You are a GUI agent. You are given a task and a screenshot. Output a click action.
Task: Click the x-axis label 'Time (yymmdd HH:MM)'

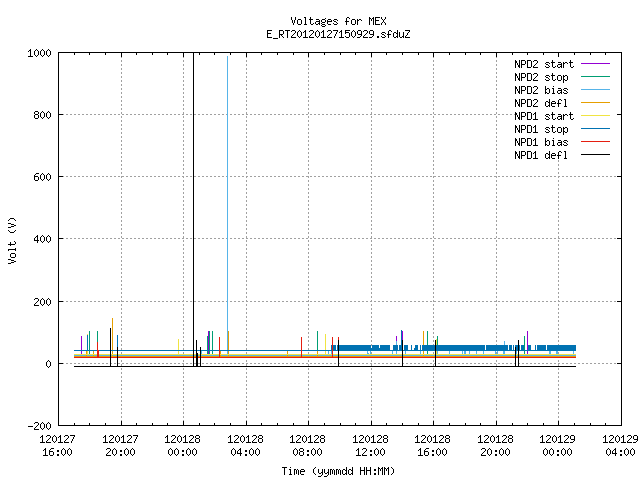click(338, 471)
